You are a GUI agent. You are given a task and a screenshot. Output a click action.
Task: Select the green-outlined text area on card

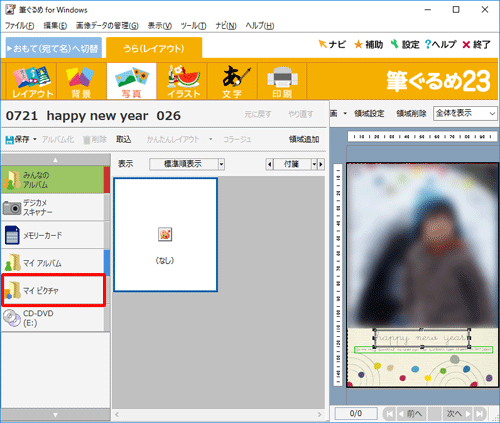tap(423, 350)
